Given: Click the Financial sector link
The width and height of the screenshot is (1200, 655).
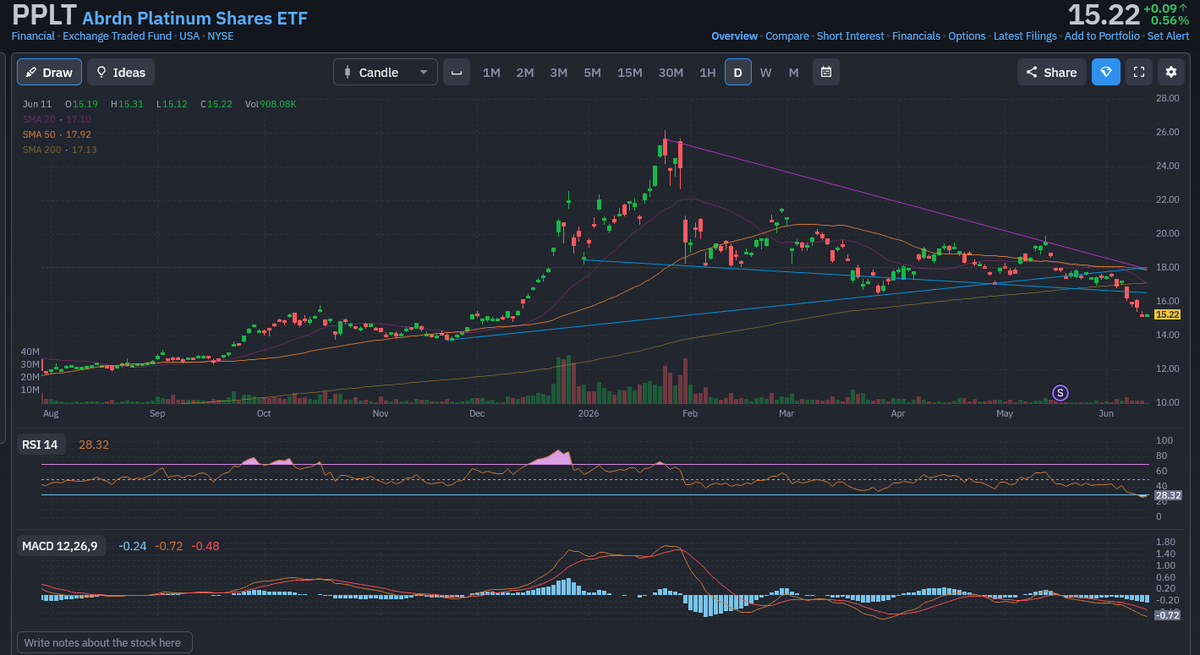Looking at the screenshot, I should 33,36.
